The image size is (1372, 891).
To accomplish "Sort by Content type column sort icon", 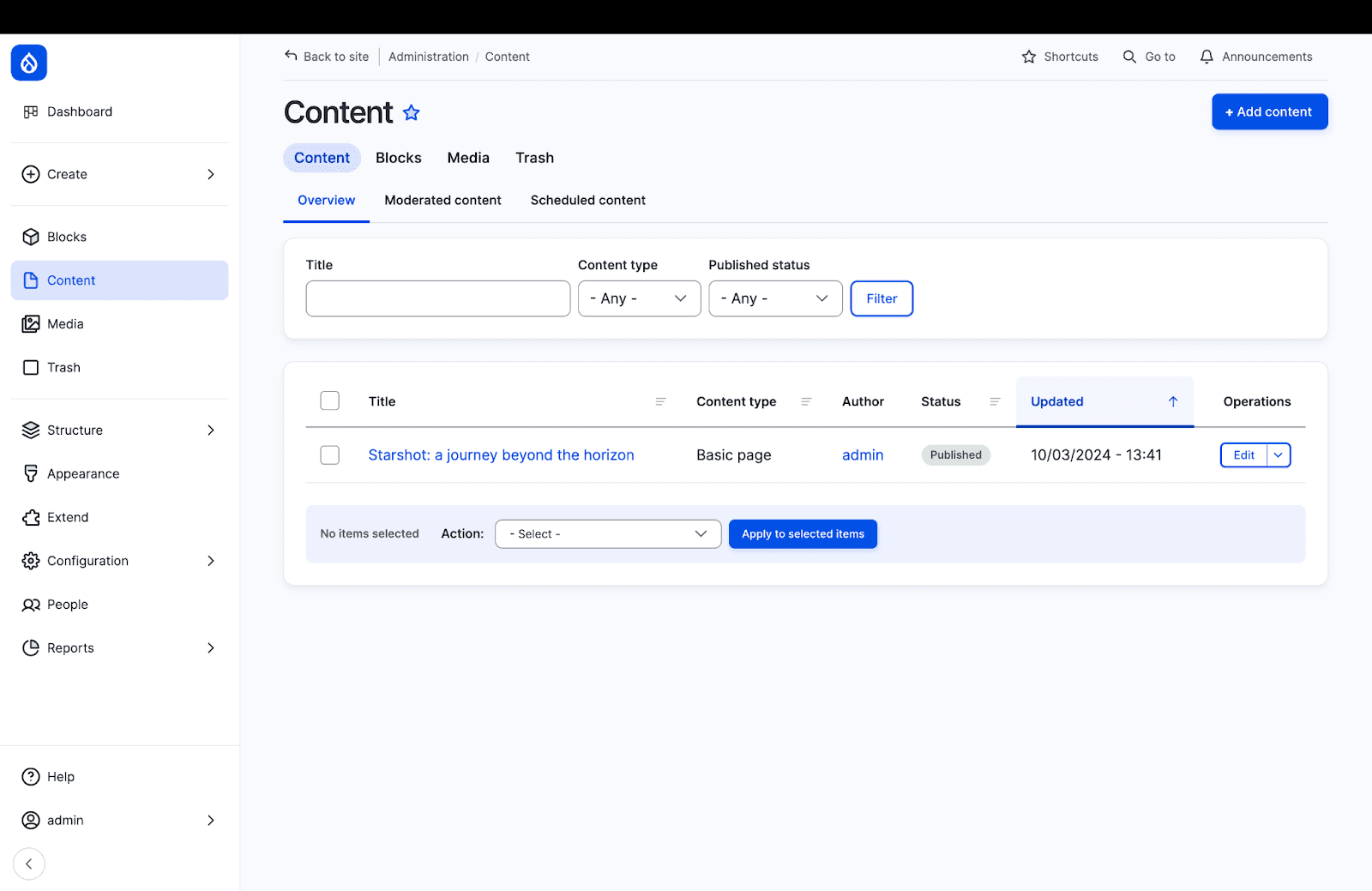I will click(x=806, y=401).
